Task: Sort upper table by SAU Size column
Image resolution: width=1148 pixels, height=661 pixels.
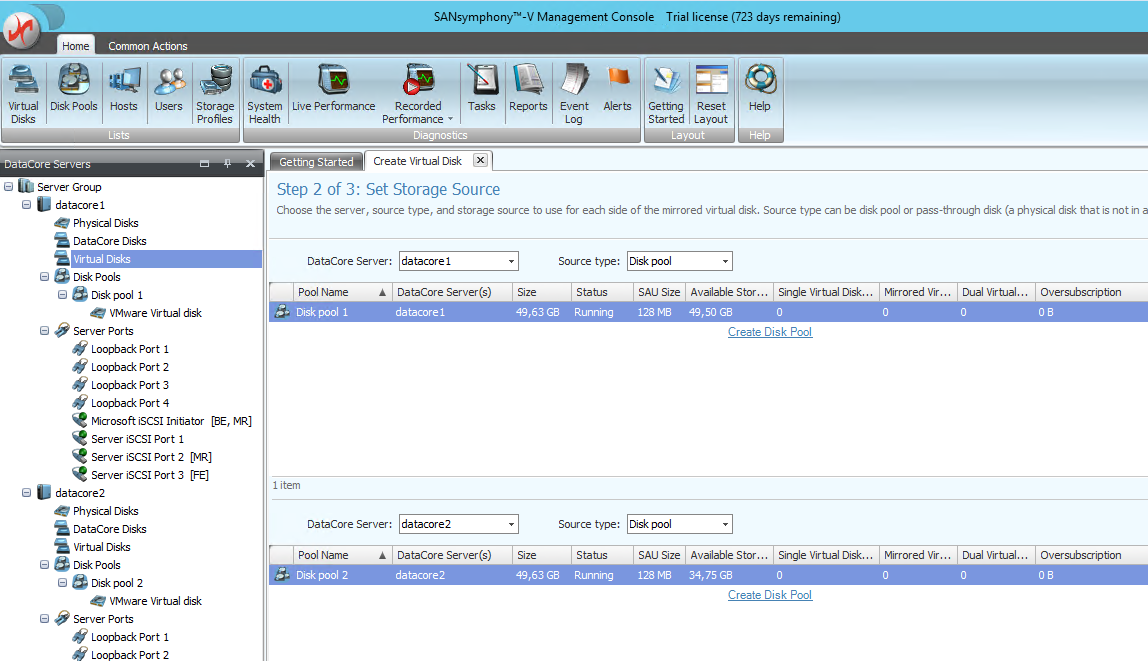Action: [x=659, y=292]
